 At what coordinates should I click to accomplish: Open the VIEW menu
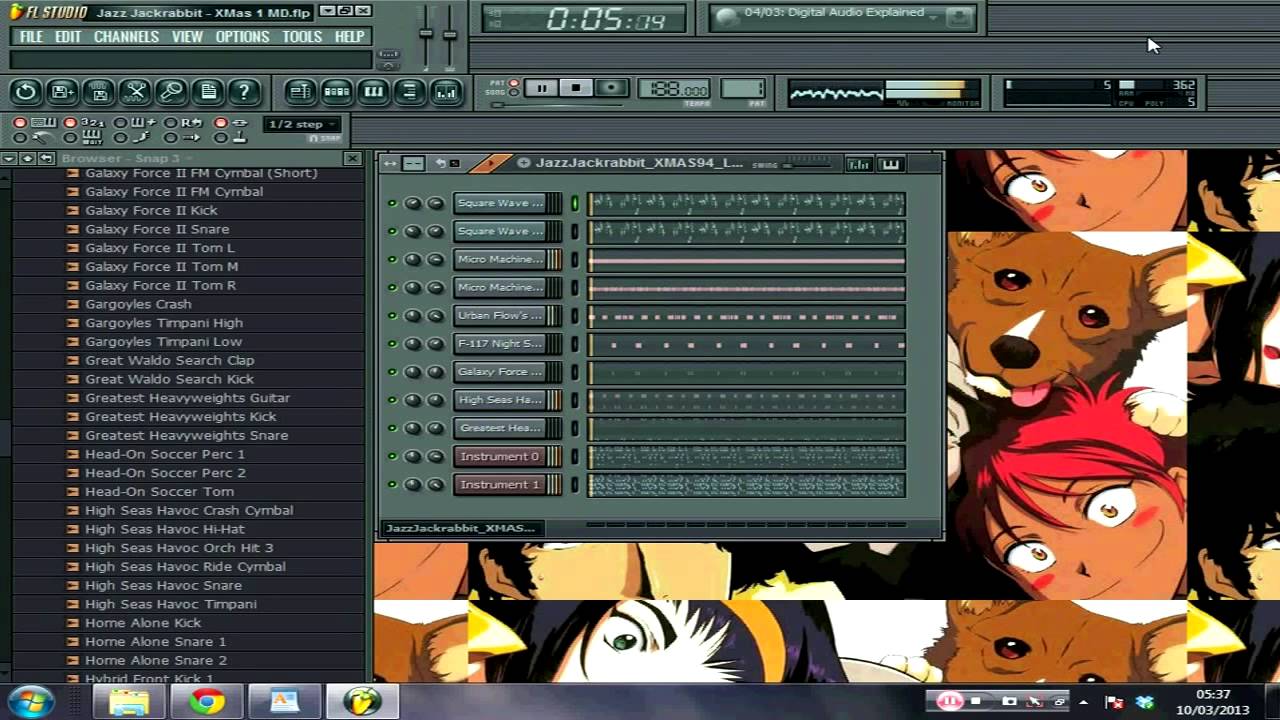pyautogui.click(x=187, y=37)
